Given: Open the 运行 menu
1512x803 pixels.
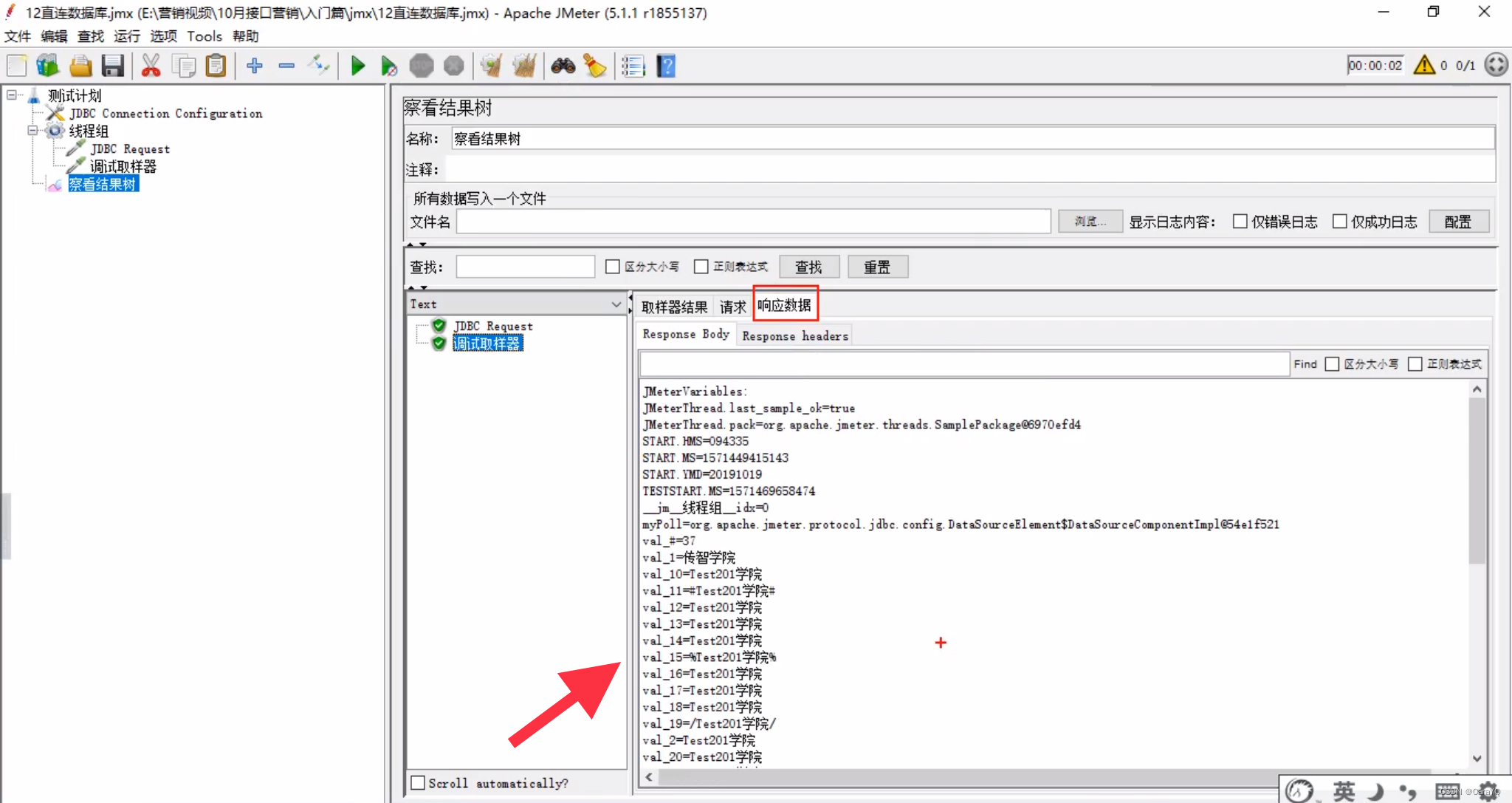Looking at the screenshot, I should (x=127, y=36).
